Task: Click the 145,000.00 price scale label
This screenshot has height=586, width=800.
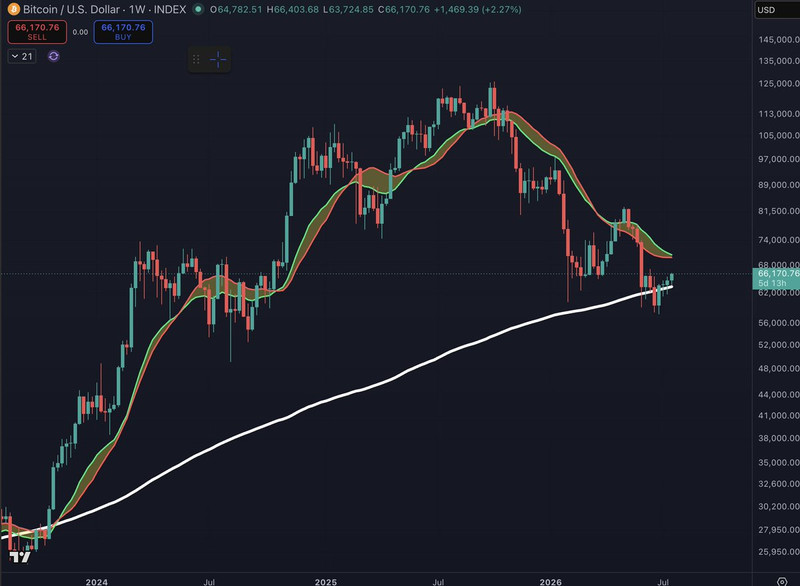Action: click(x=779, y=40)
